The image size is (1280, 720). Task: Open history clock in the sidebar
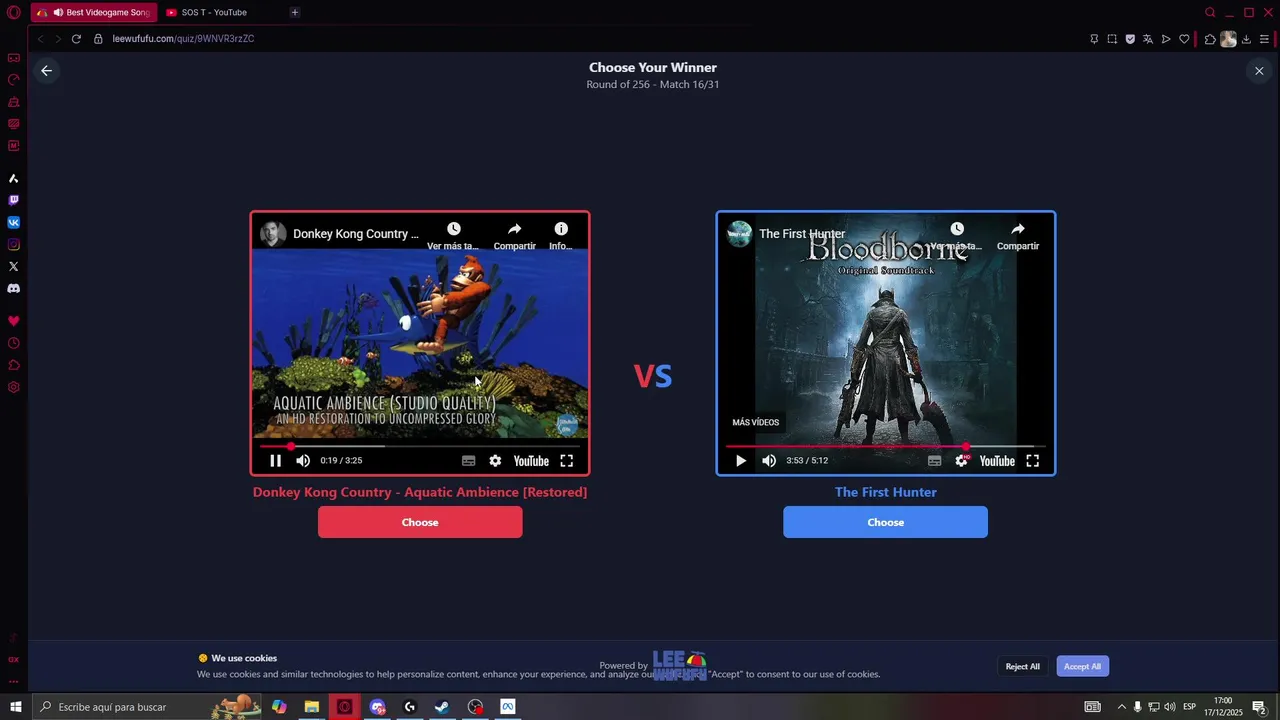[x=14, y=343]
